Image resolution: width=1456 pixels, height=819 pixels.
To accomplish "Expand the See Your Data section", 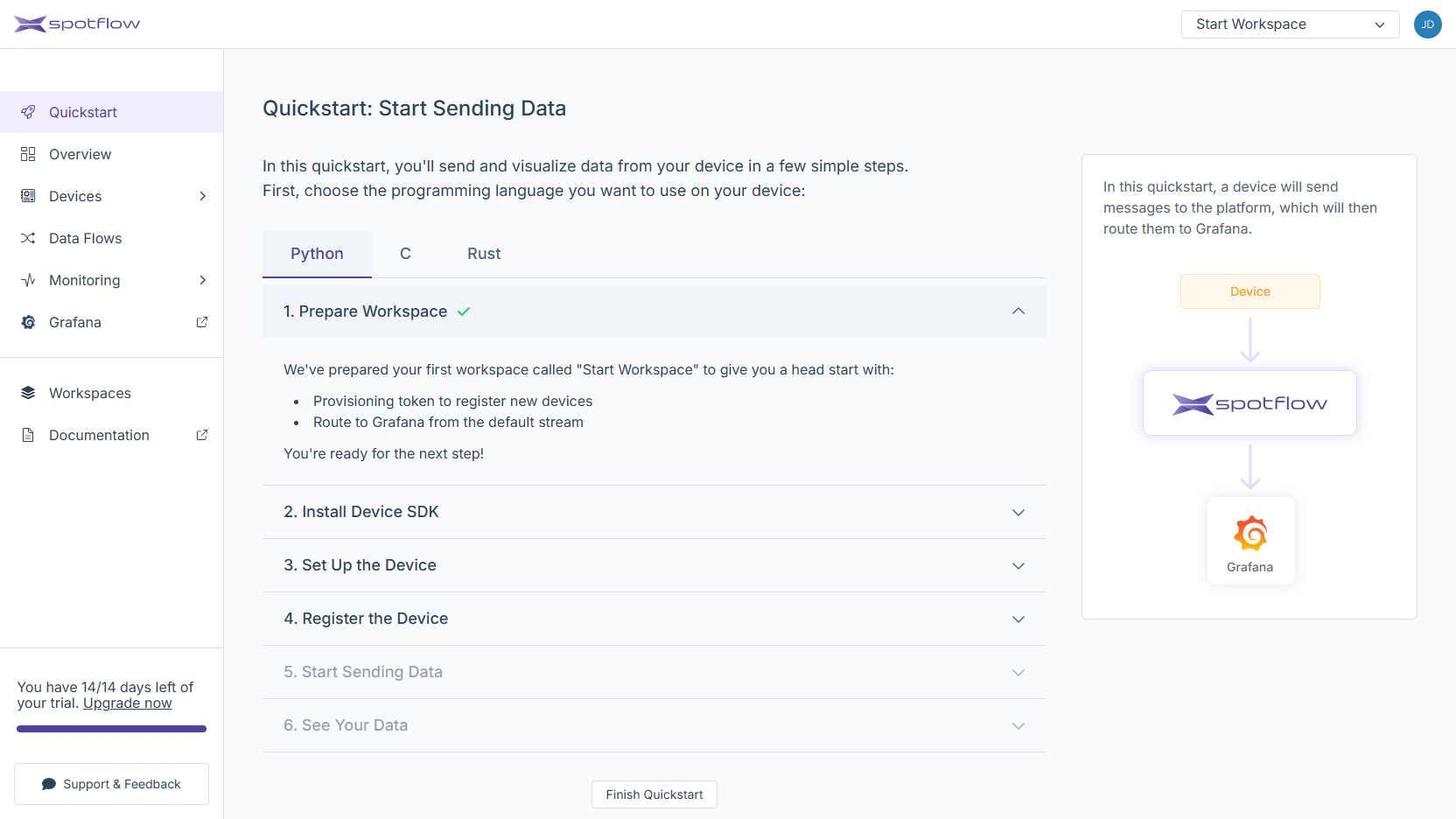I will [654, 725].
